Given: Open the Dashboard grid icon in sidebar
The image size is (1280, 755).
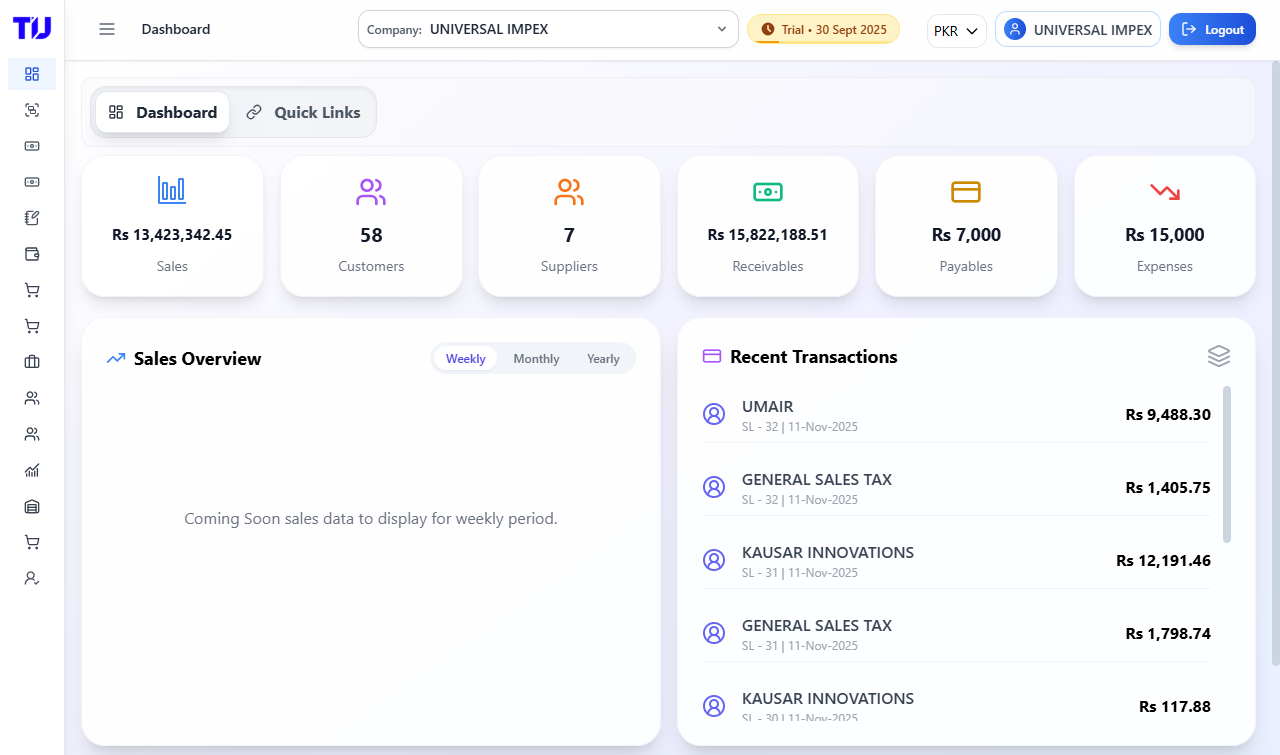Looking at the screenshot, I should pos(31,74).
